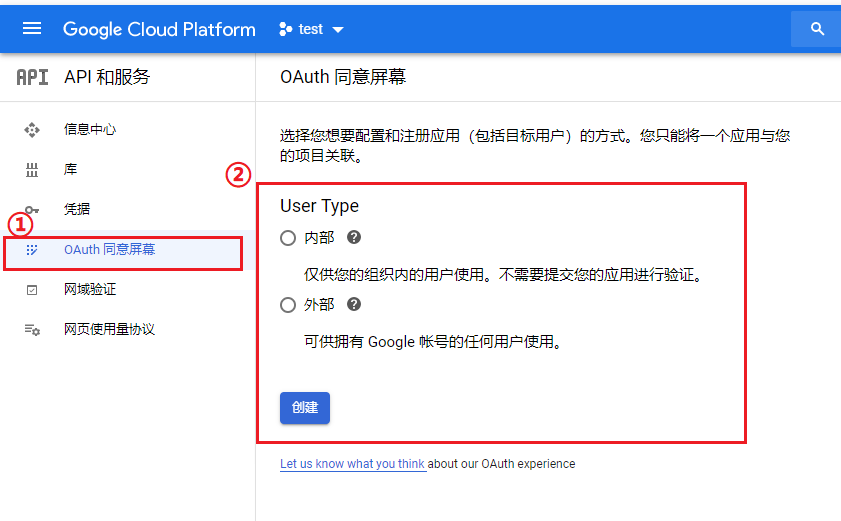Click help icon next to 外部
This screenshot has height=521, width=841.
click(353, 304)
